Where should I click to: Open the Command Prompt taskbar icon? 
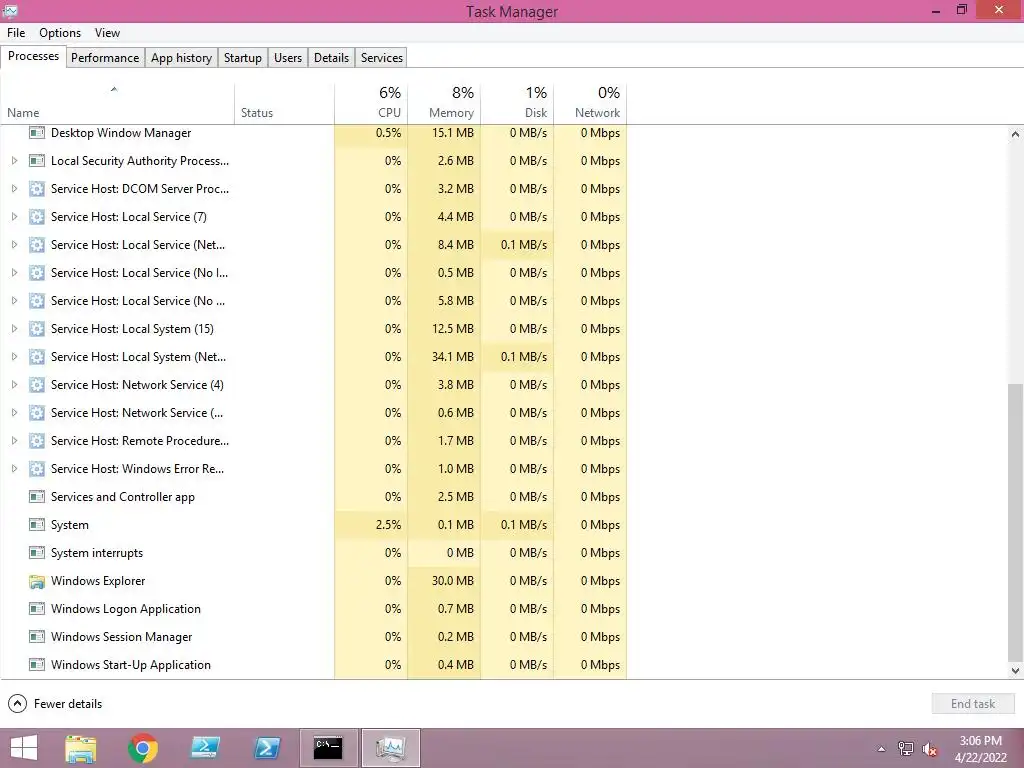coord(328,748)
